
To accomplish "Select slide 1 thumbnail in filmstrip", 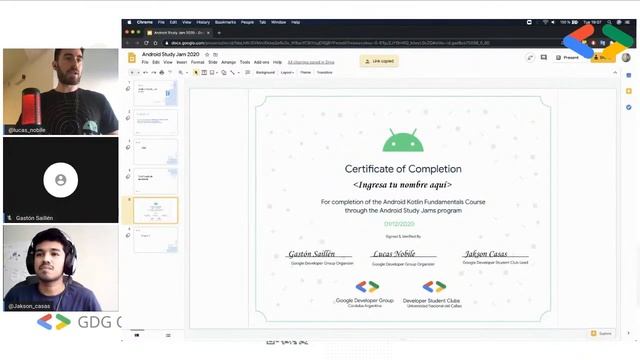I will pos(156,93).
